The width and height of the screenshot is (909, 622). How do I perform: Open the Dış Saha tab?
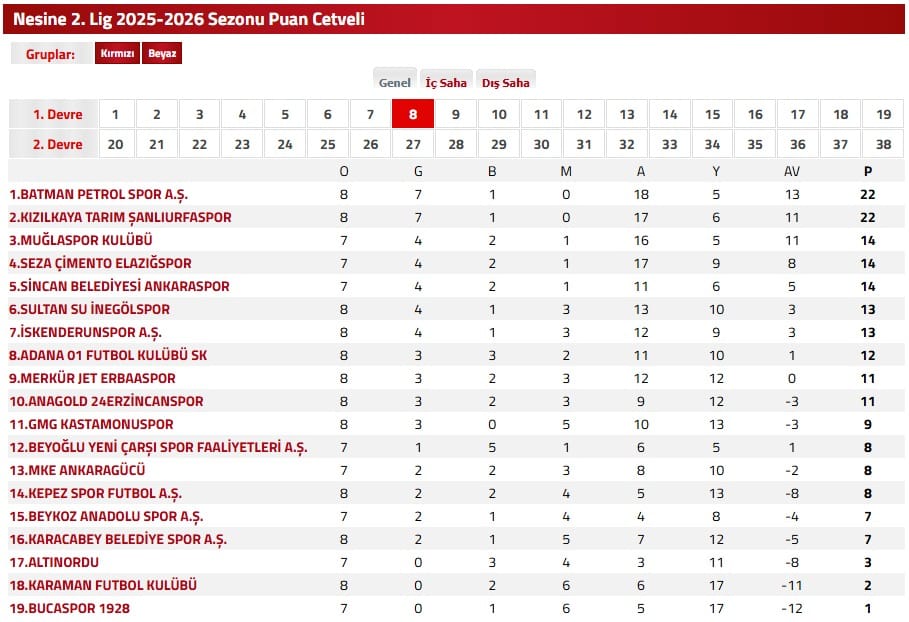pyautogui.click(x=505, y=83)
